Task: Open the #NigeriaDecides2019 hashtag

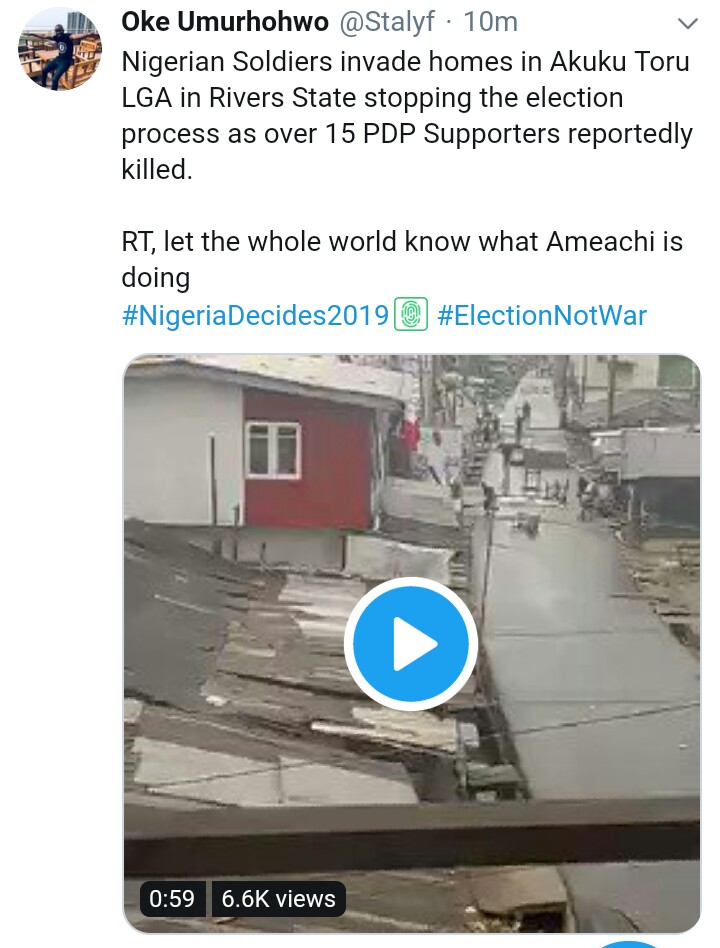Action: [x=255, y=316]
